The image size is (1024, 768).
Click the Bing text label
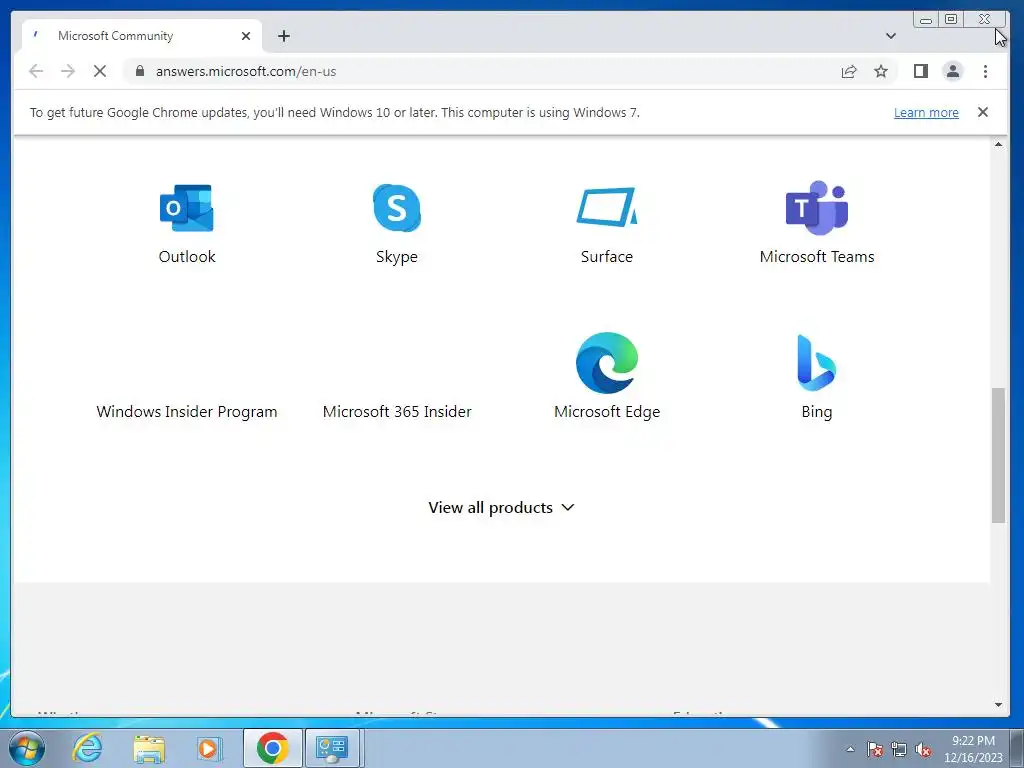(816, 411)
